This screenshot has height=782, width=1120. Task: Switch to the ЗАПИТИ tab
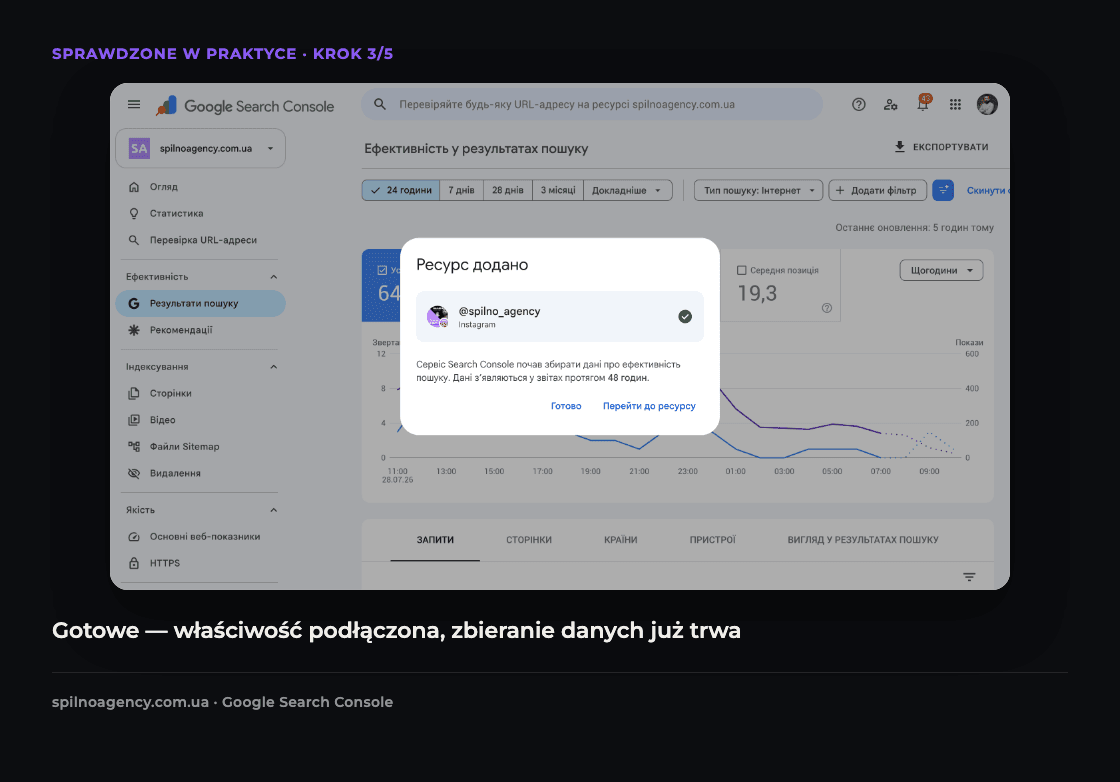435,540
